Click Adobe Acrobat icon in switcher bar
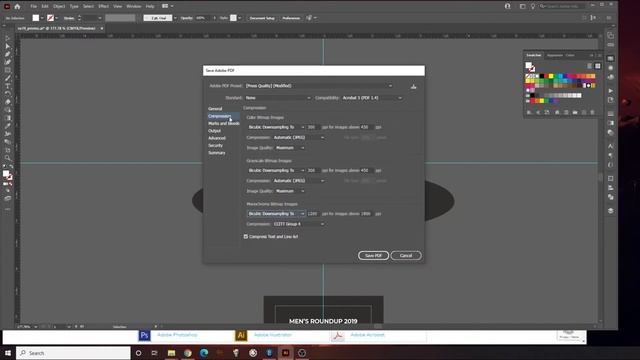Screen dimensions: 640x360 pyautogui.click(x=338, y=336)
